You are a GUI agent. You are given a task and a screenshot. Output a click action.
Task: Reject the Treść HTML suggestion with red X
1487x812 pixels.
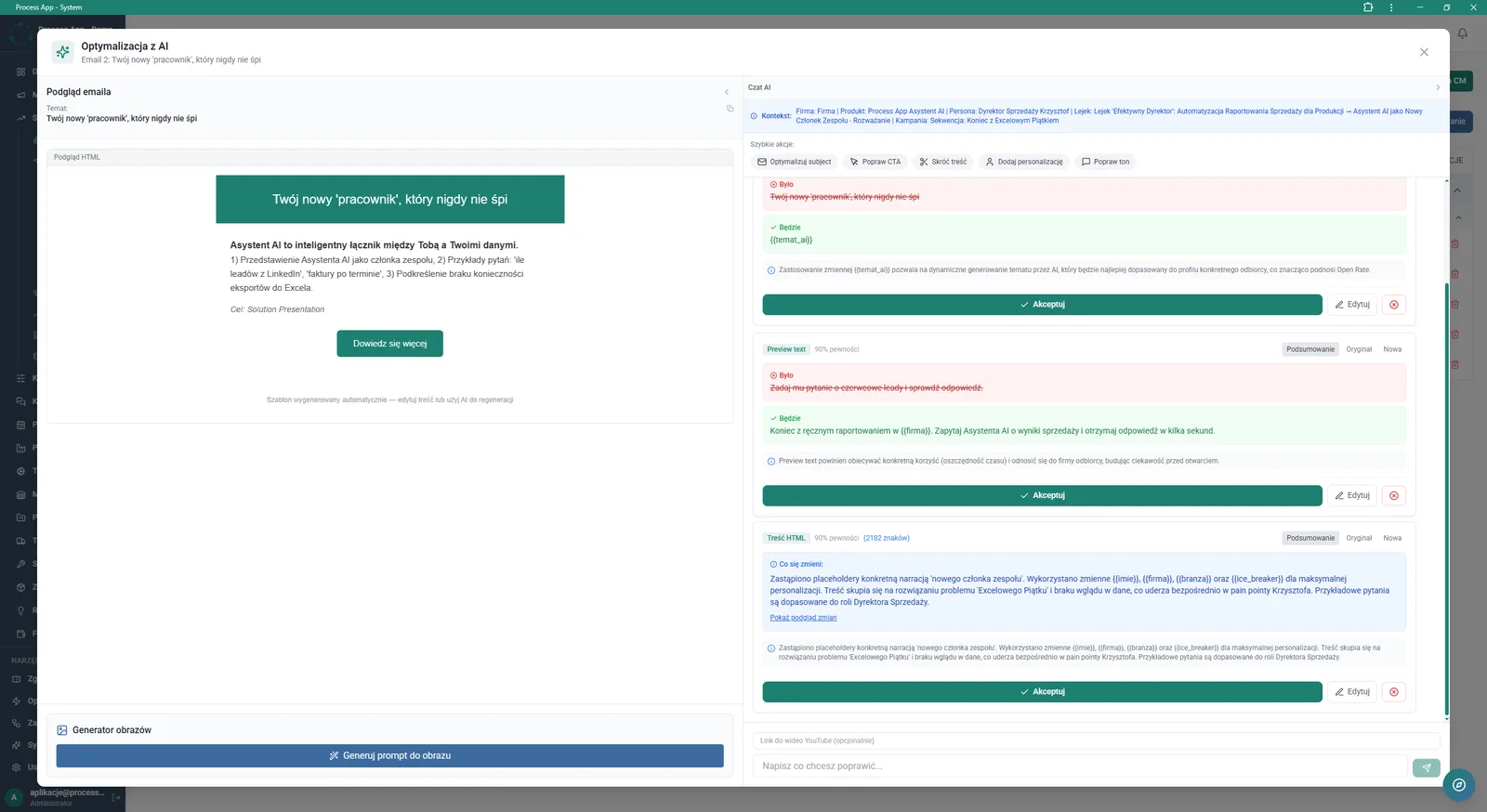tap(1393, 691)
